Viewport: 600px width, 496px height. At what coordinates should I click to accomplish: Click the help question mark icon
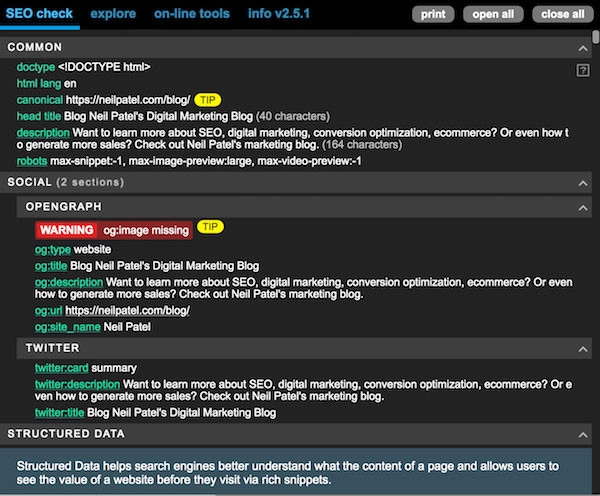(582, 70)
